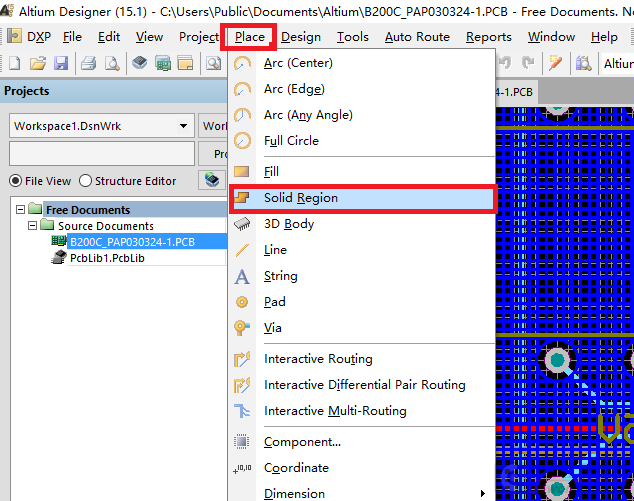Select PcbLib1.PcbLib in project tree
Image resolution: width=634 pixels, height=501 pixels.
pos(107,258)
